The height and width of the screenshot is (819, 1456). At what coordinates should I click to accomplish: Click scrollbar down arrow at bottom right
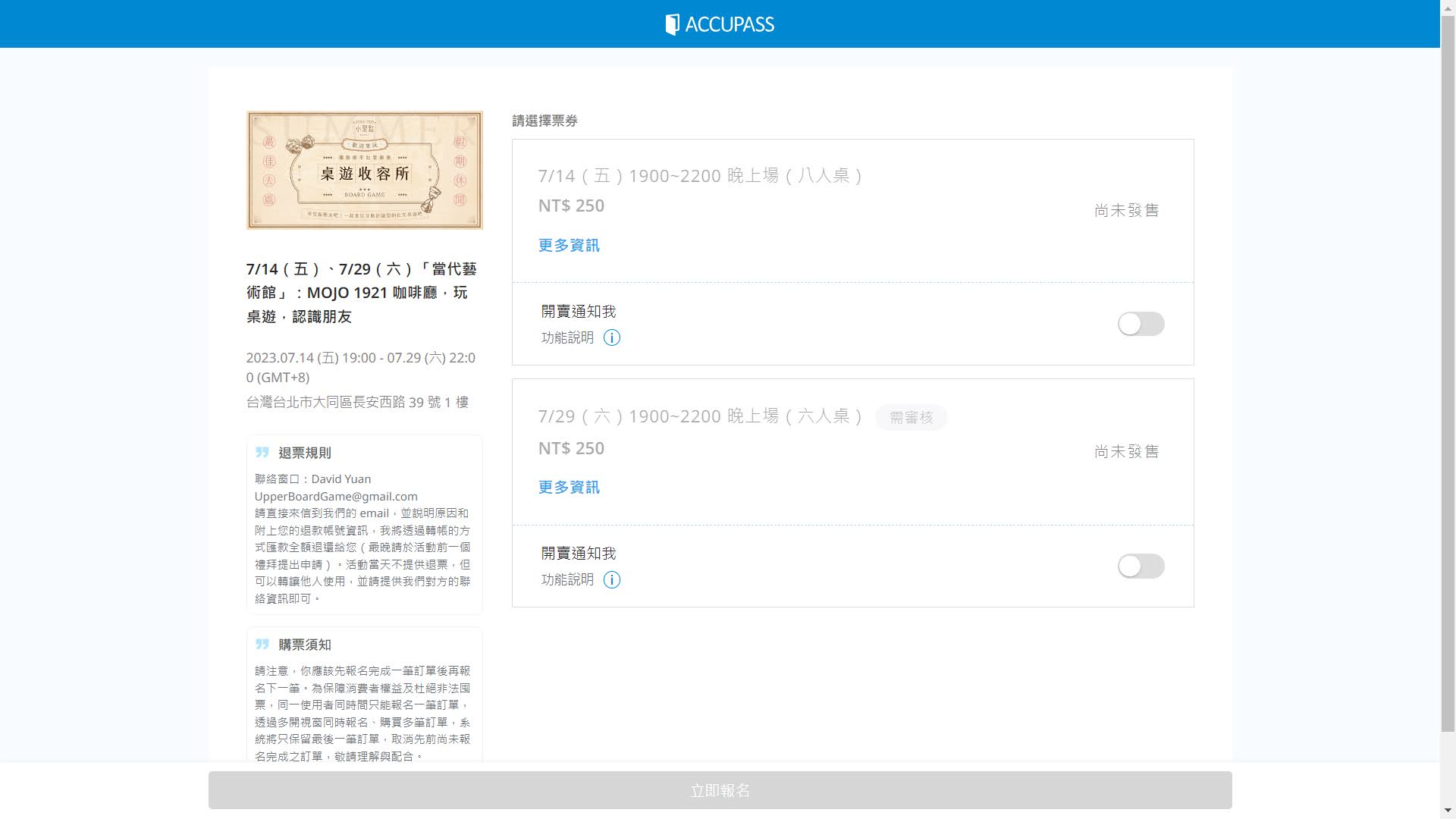(1448, 811)
